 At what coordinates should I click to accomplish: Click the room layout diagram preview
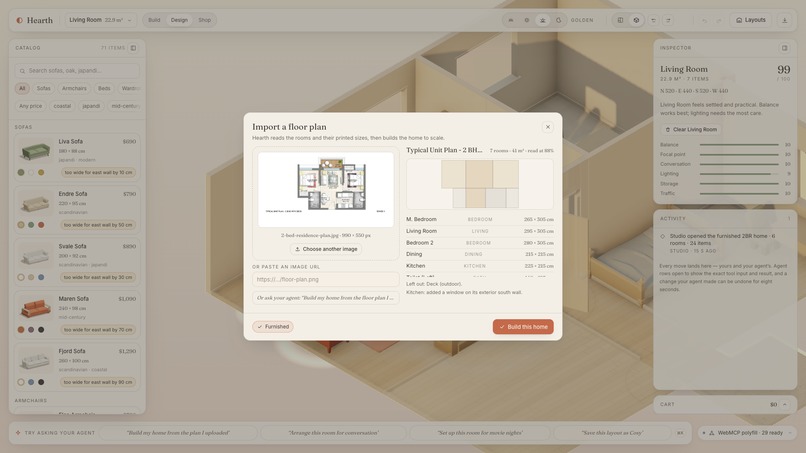[x=480, y=184]
